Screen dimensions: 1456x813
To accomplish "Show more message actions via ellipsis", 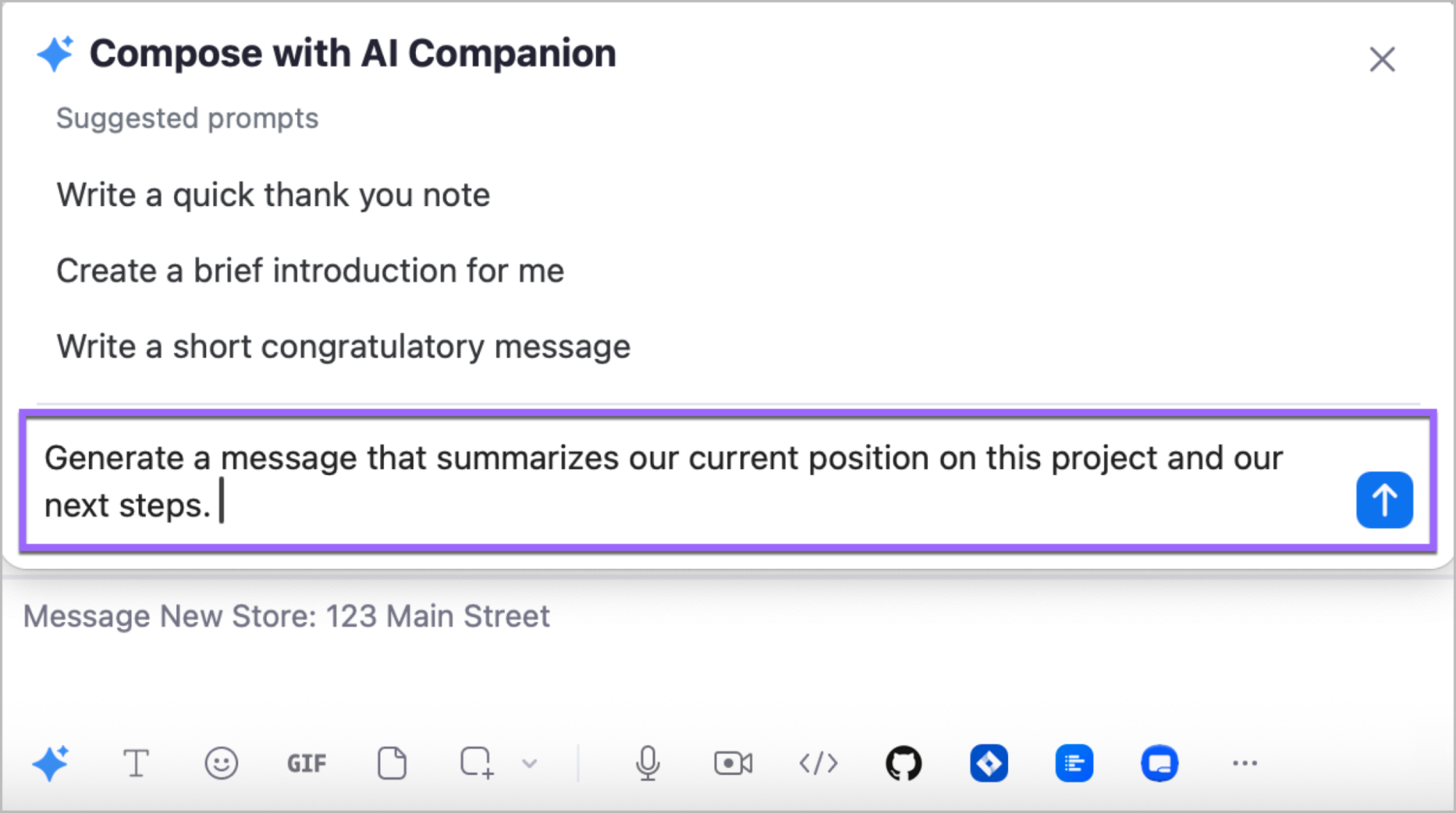I will pyautogui.click(x=1246, y=763).
